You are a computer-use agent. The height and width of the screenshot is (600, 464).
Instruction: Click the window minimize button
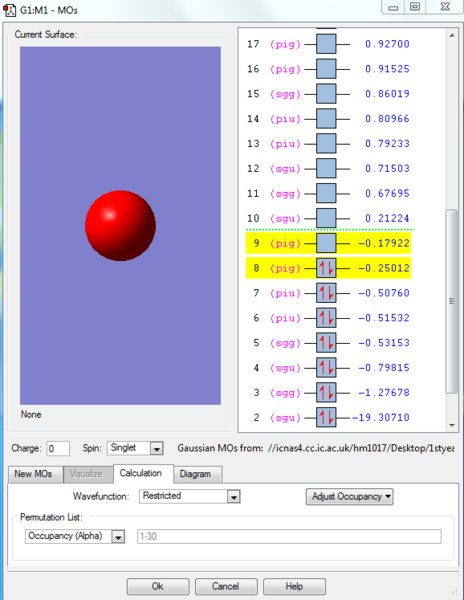(x=393, y=7)
